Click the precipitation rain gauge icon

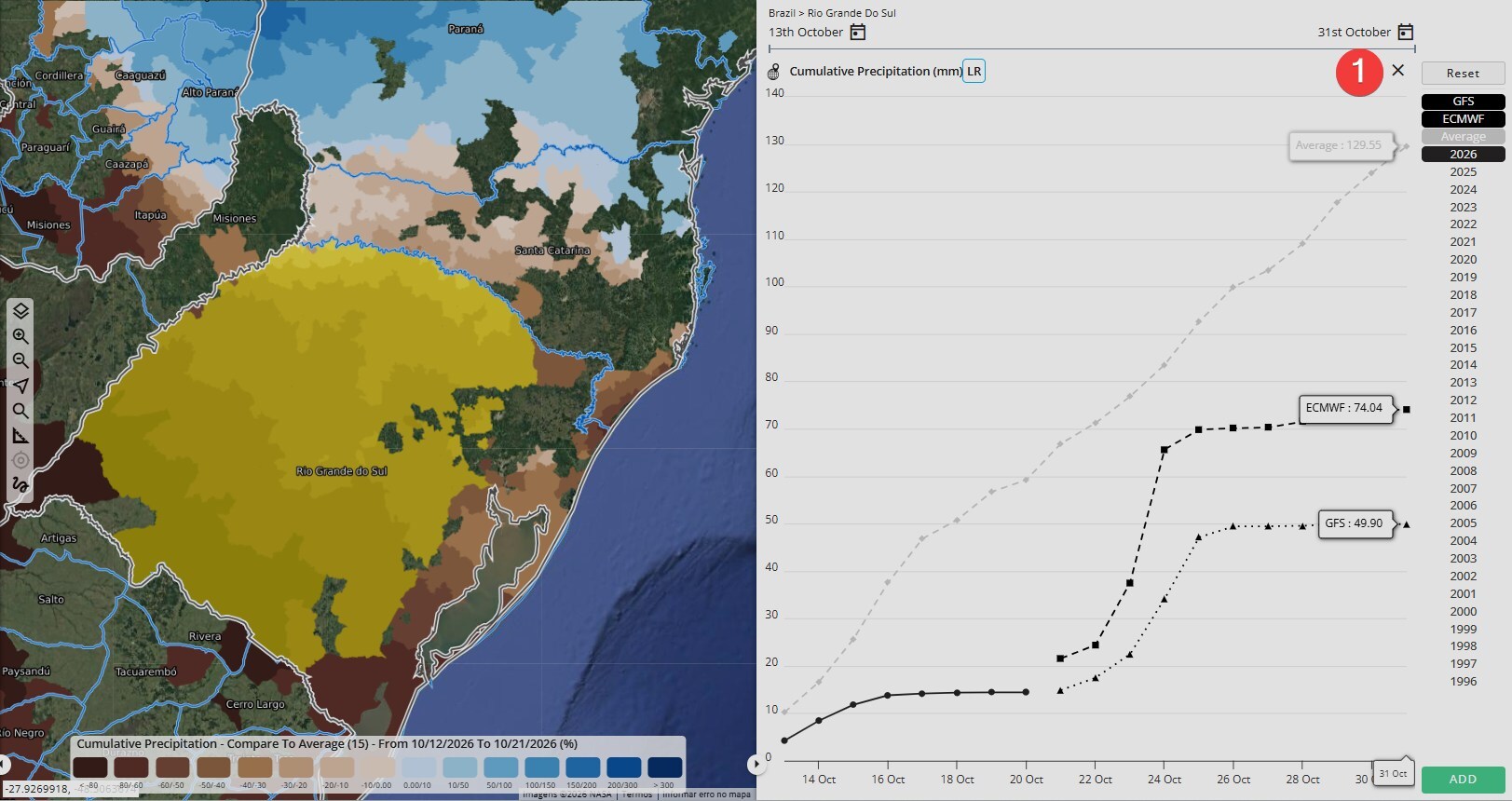tap(773, 72)
